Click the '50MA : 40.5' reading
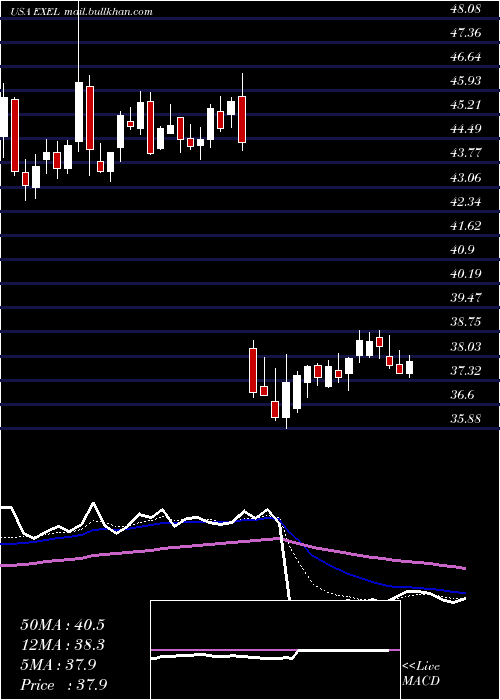This screenshot has height=700, width=500. click(62, 625)
